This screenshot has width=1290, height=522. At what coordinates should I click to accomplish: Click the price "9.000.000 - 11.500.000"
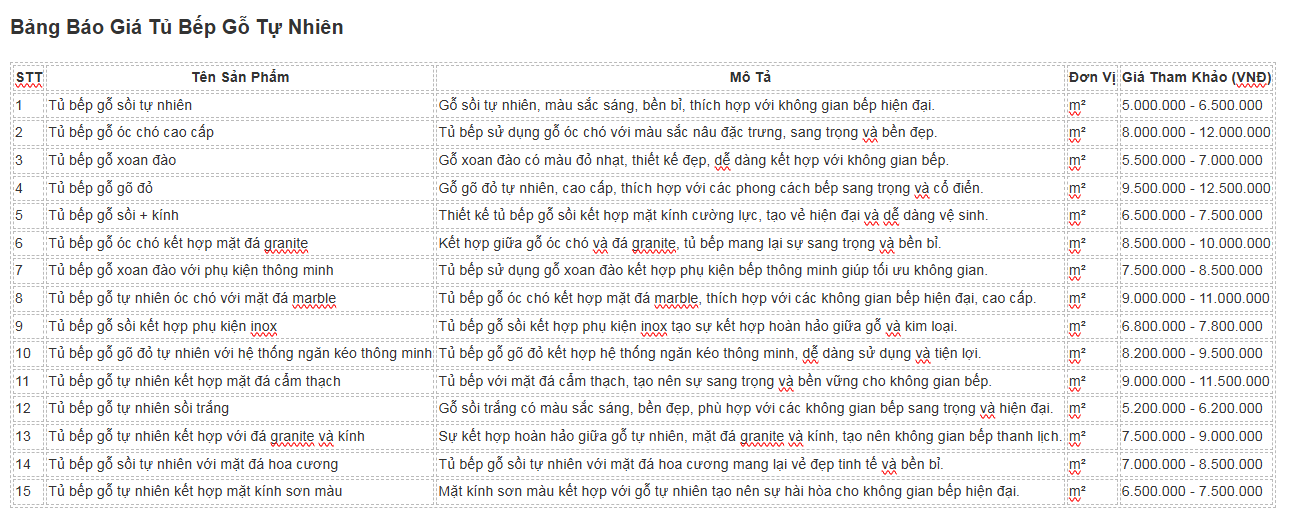pos(1196,381)
